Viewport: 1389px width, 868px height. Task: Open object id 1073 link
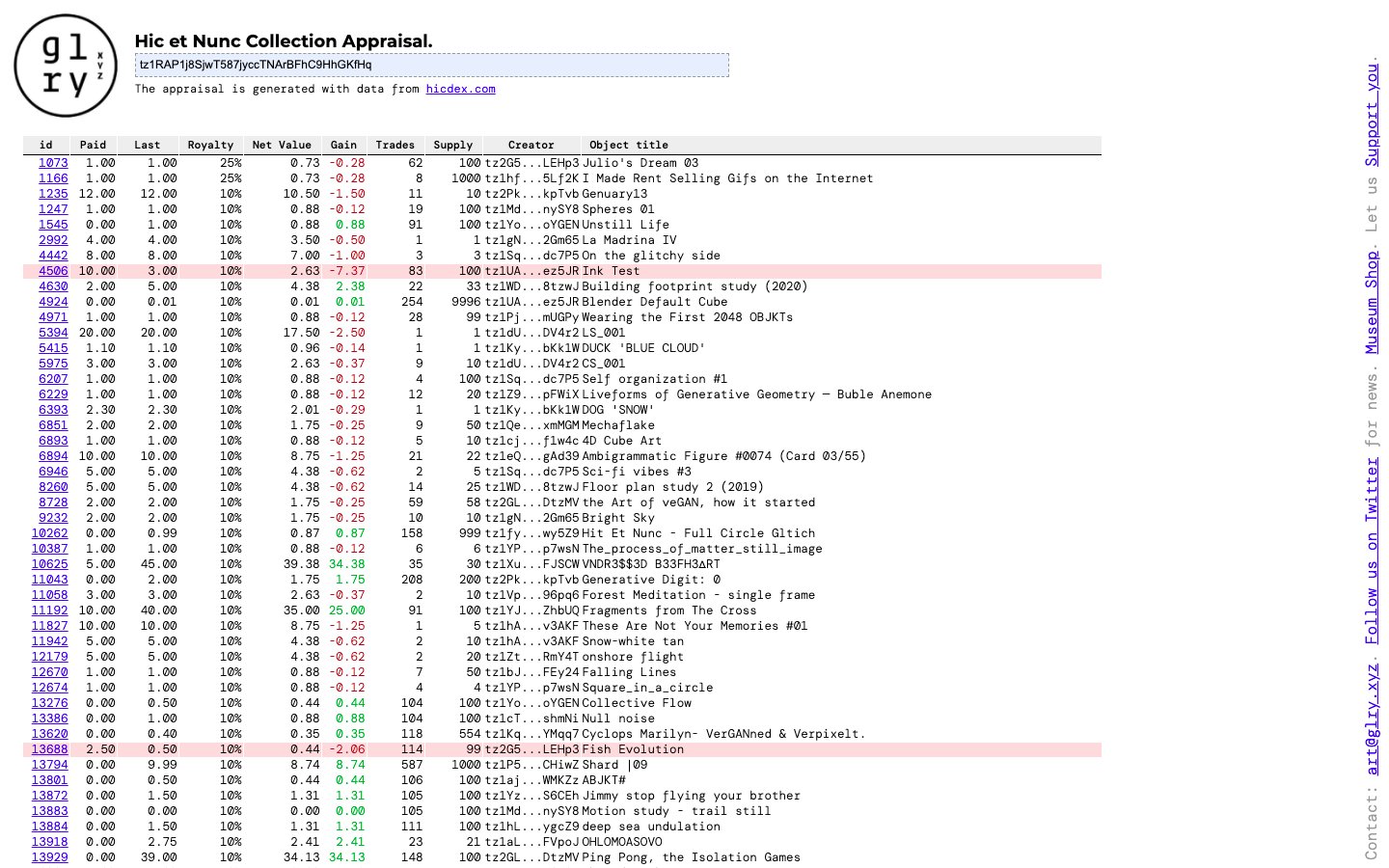point(53,163)
